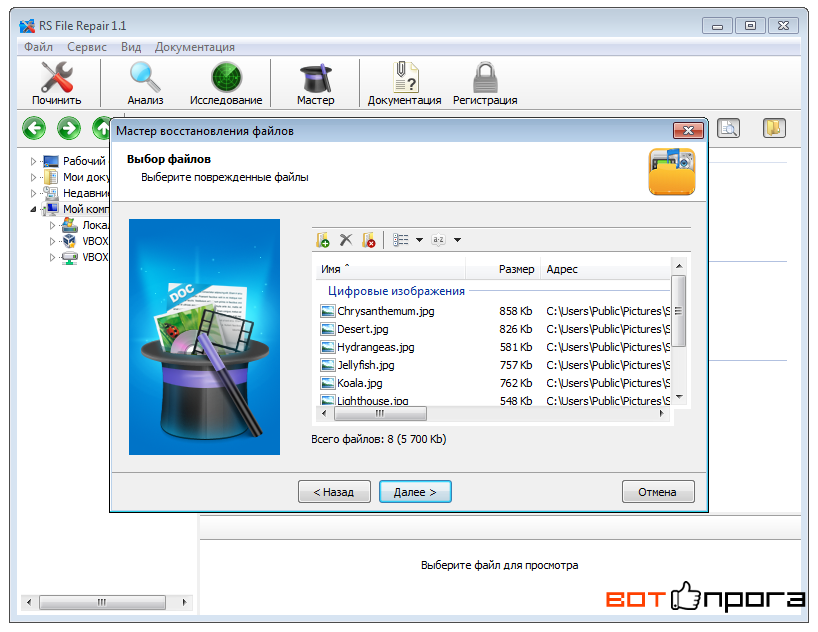The image size is (818, 632).
Task: Sort files by the Имя column header
Action: [x=391, y=269]
